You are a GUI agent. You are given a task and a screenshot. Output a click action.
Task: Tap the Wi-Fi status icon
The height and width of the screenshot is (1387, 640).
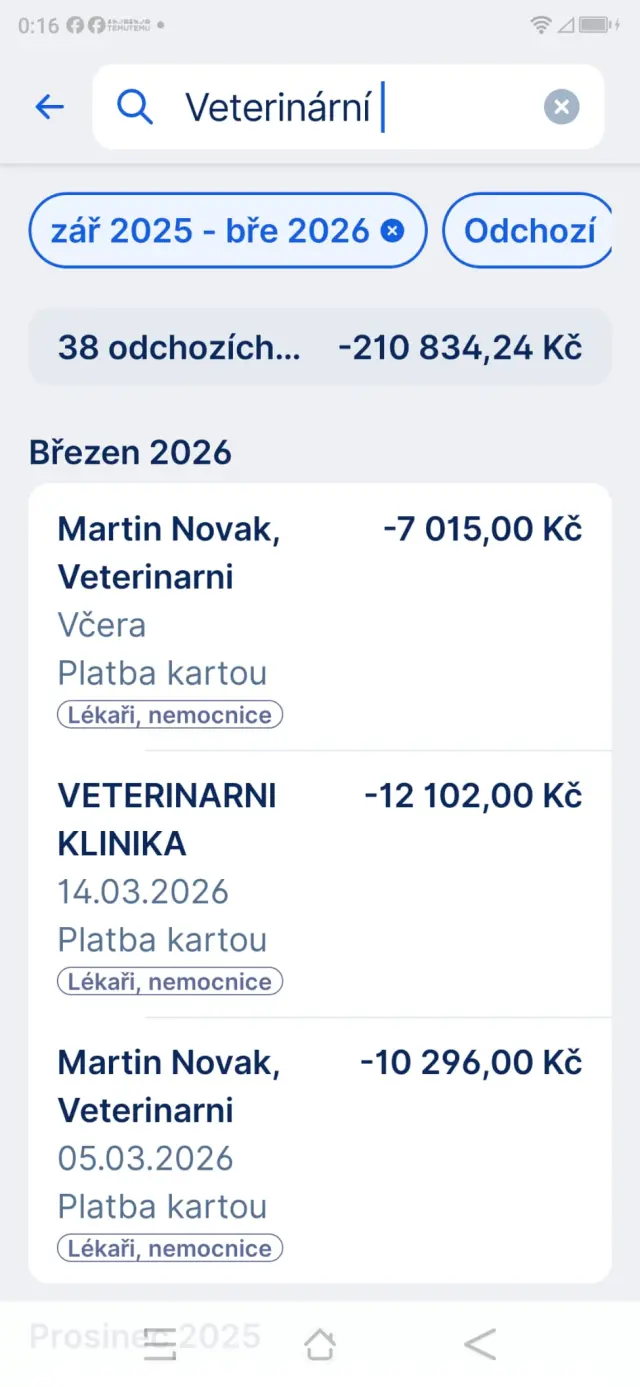click(x=540, y=25)
